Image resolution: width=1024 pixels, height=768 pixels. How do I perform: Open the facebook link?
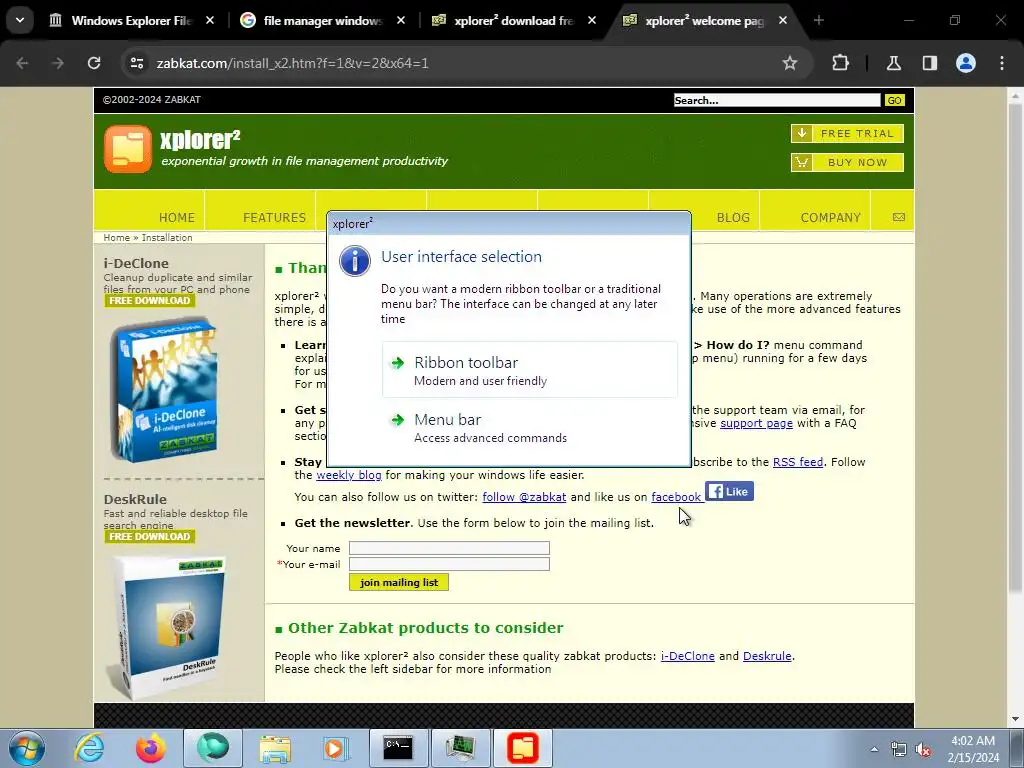[676, 497]
